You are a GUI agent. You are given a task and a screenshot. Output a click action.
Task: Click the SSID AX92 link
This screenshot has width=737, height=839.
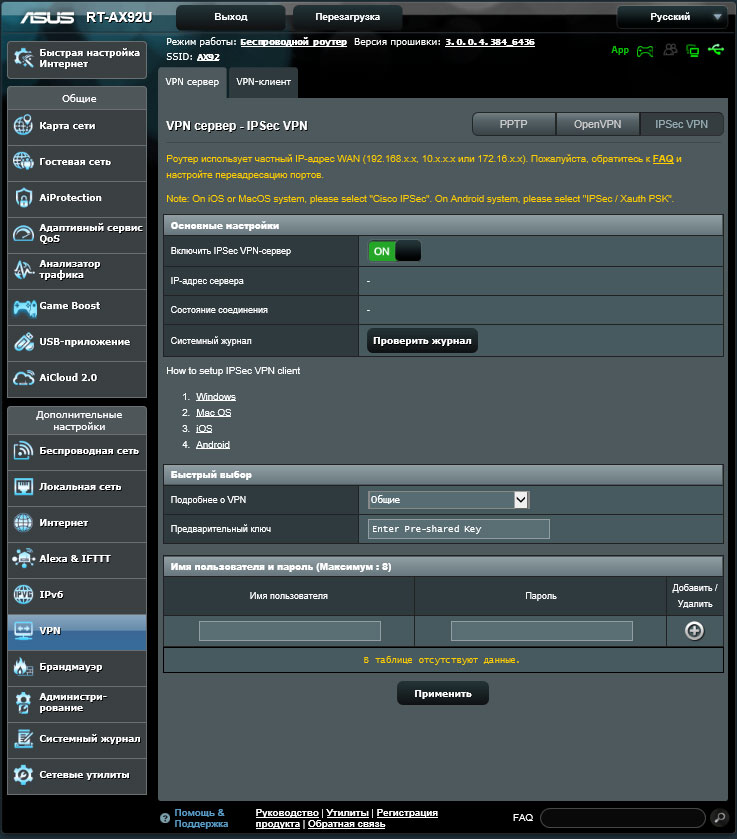pyautogui.click(x=208, y=57)
